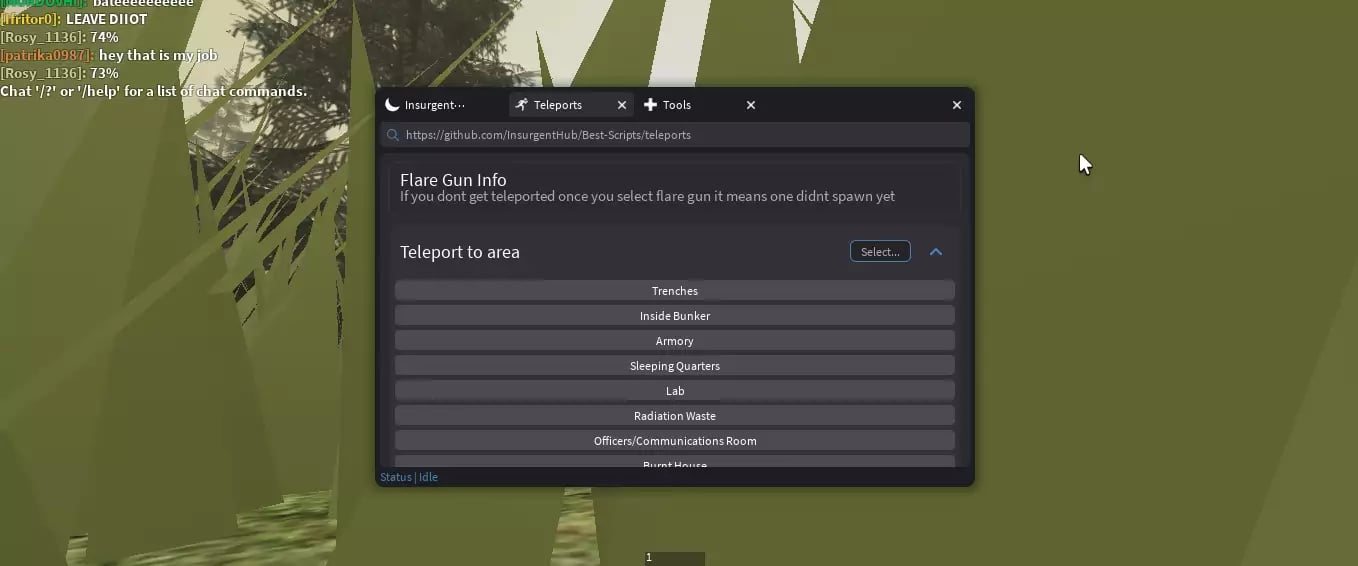Close the Teleports tab
Viewport: 1358px width, 566px height.
[x=622, y=105]
